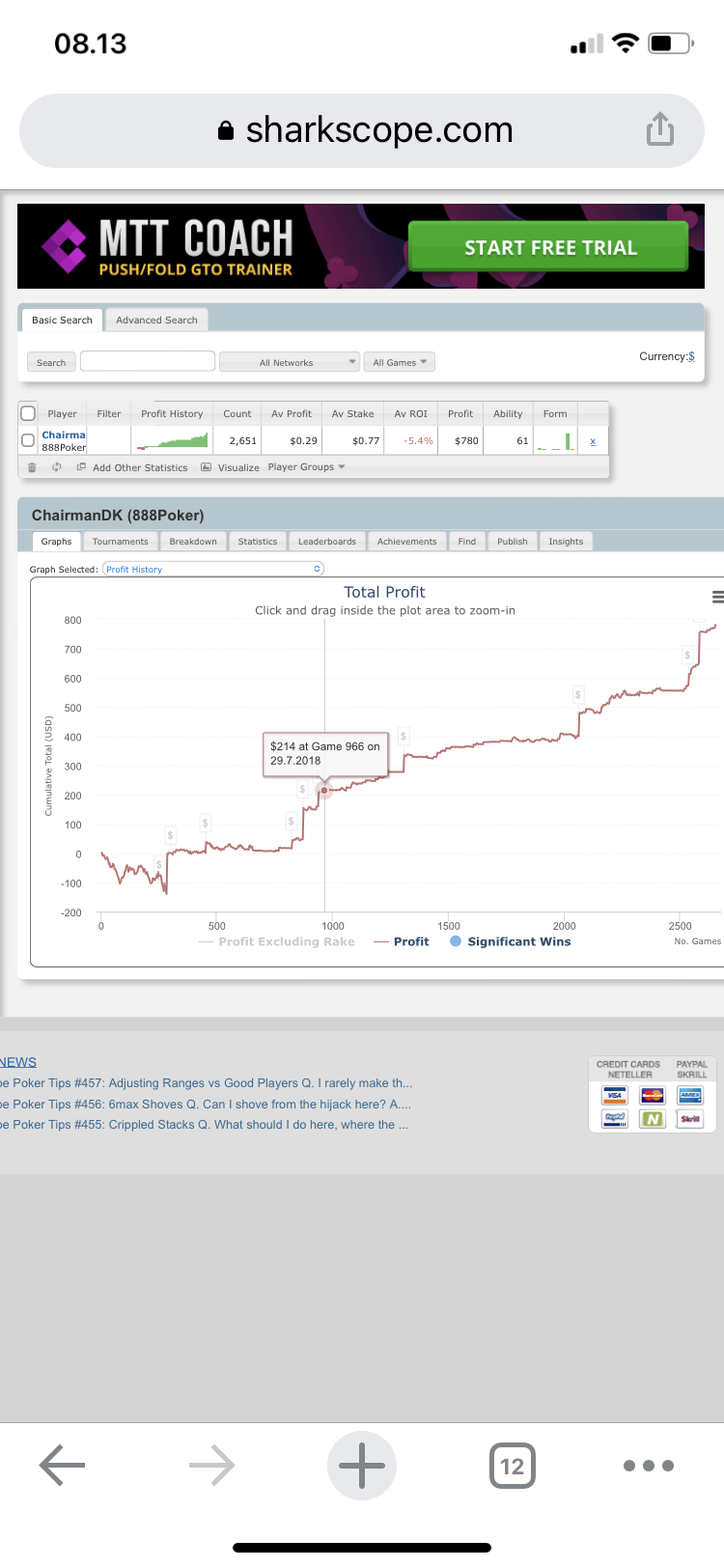Screen dimensions: 724x1568
Task: Select the Leaderboards tab
Action: point(327,542)
